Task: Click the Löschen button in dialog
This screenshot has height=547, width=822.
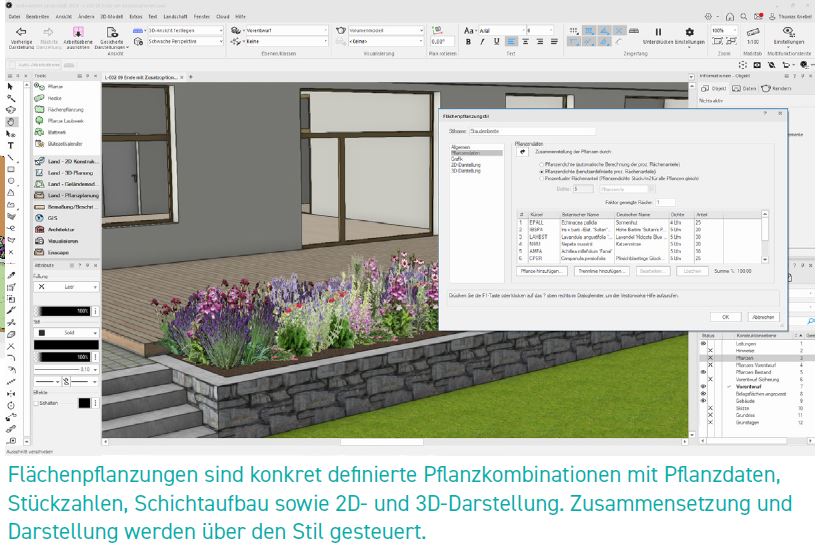Action: [x=692, y=271]
